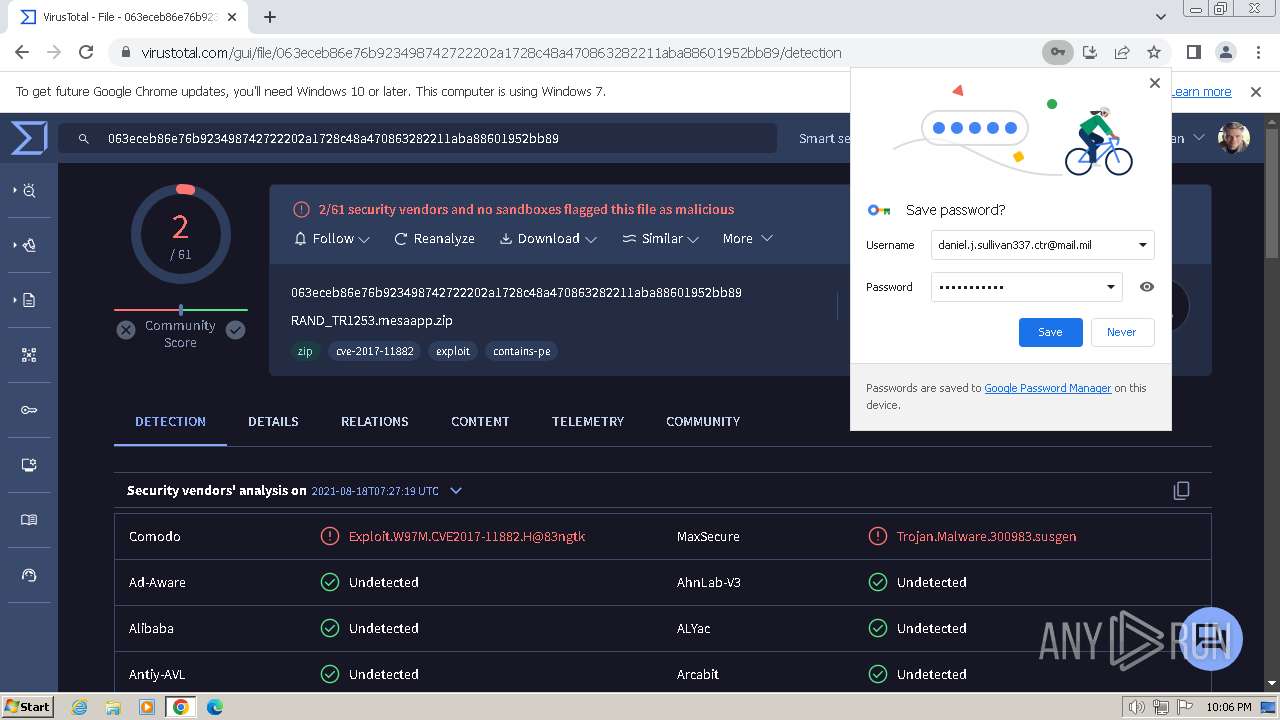The image size is (1280, 720).
Task: Show the saved password with eye icon
Action: pos(1147,287)
